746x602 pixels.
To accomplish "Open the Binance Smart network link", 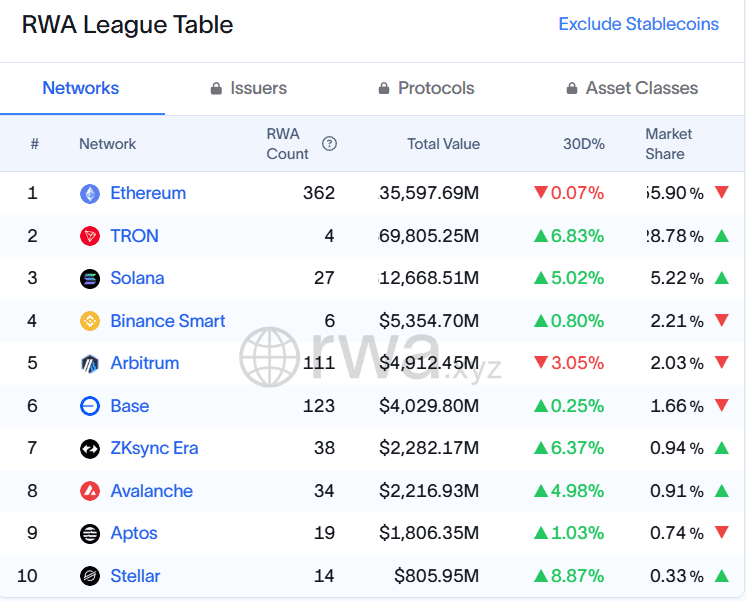I will [167, 321].
